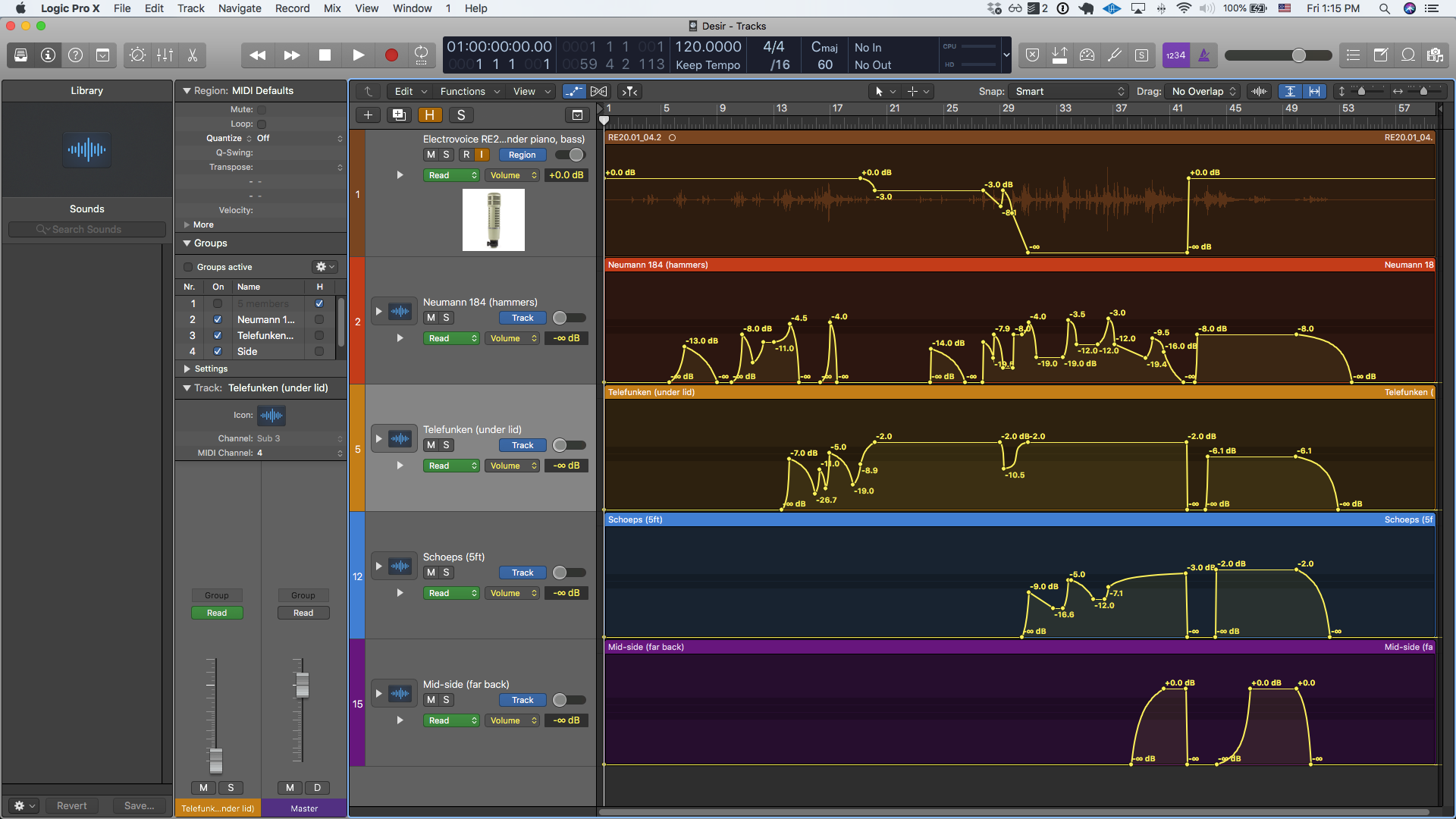Image resolution: width=1456 pixels, height=819 pixels.
Task: Click in Search Sounds field
Action: click(x=87, y=229)
